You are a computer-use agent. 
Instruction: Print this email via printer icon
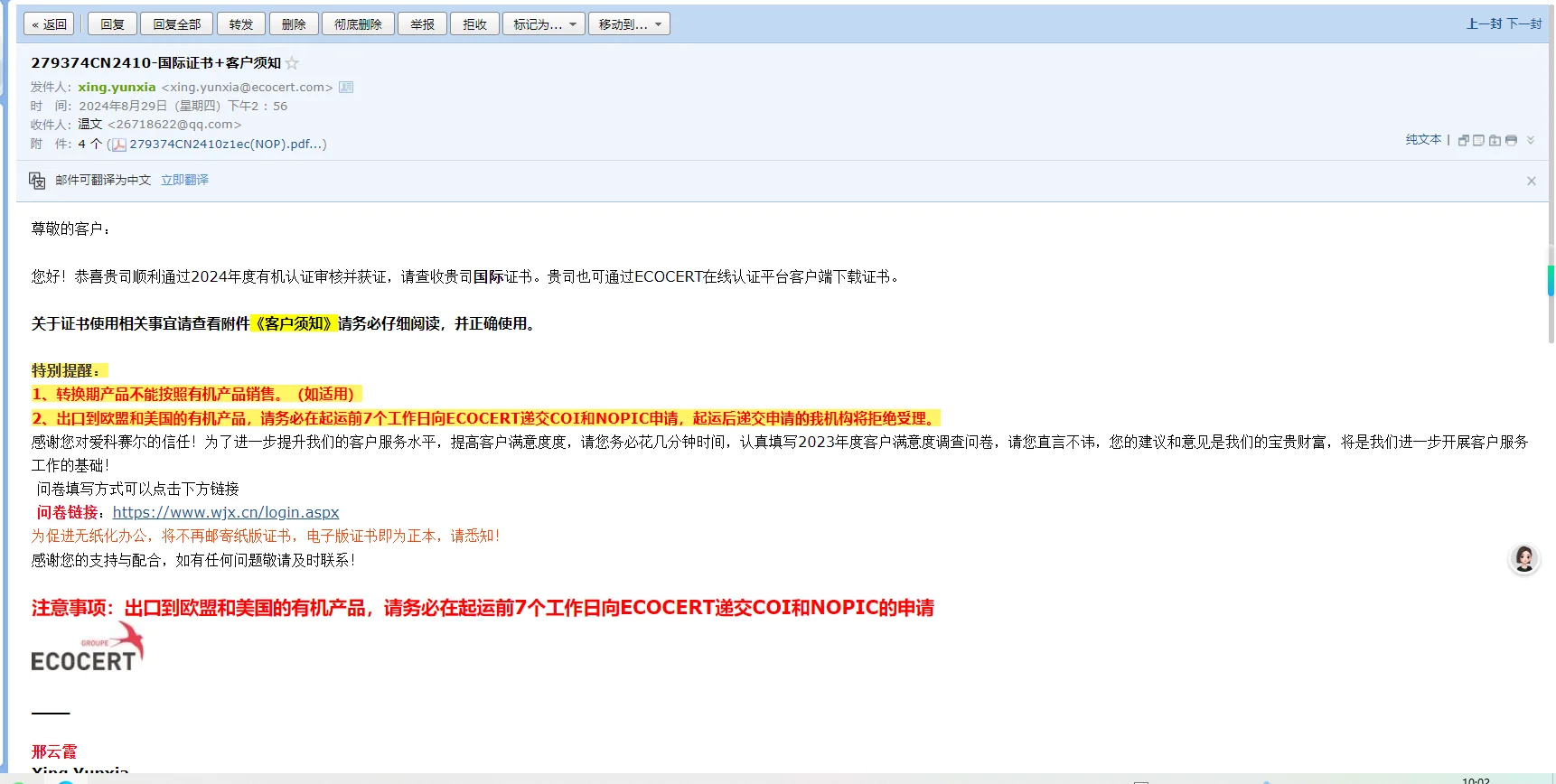click(1511, 140)
